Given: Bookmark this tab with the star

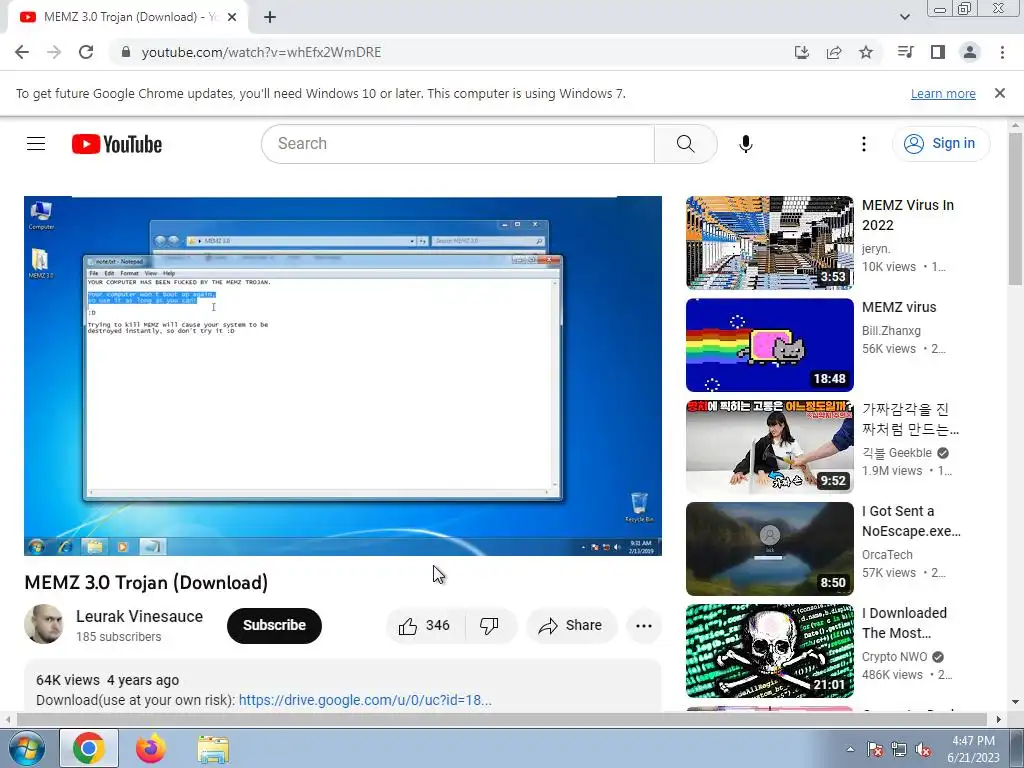Looking at the screenshot, I should coord(866,52).
